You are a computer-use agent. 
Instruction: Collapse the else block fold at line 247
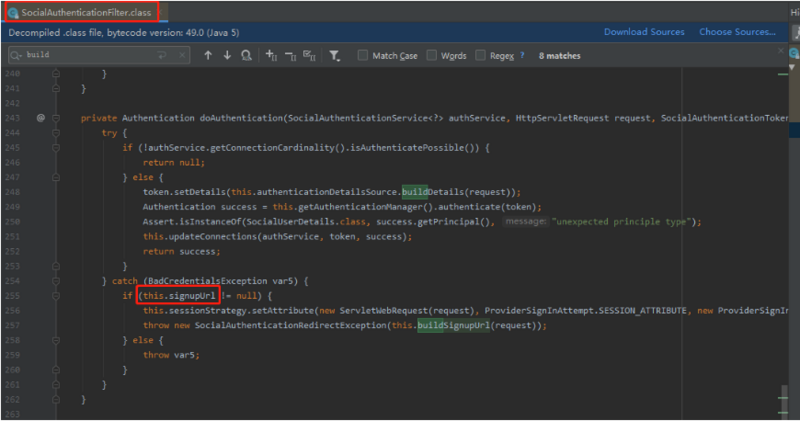(56, 177)
